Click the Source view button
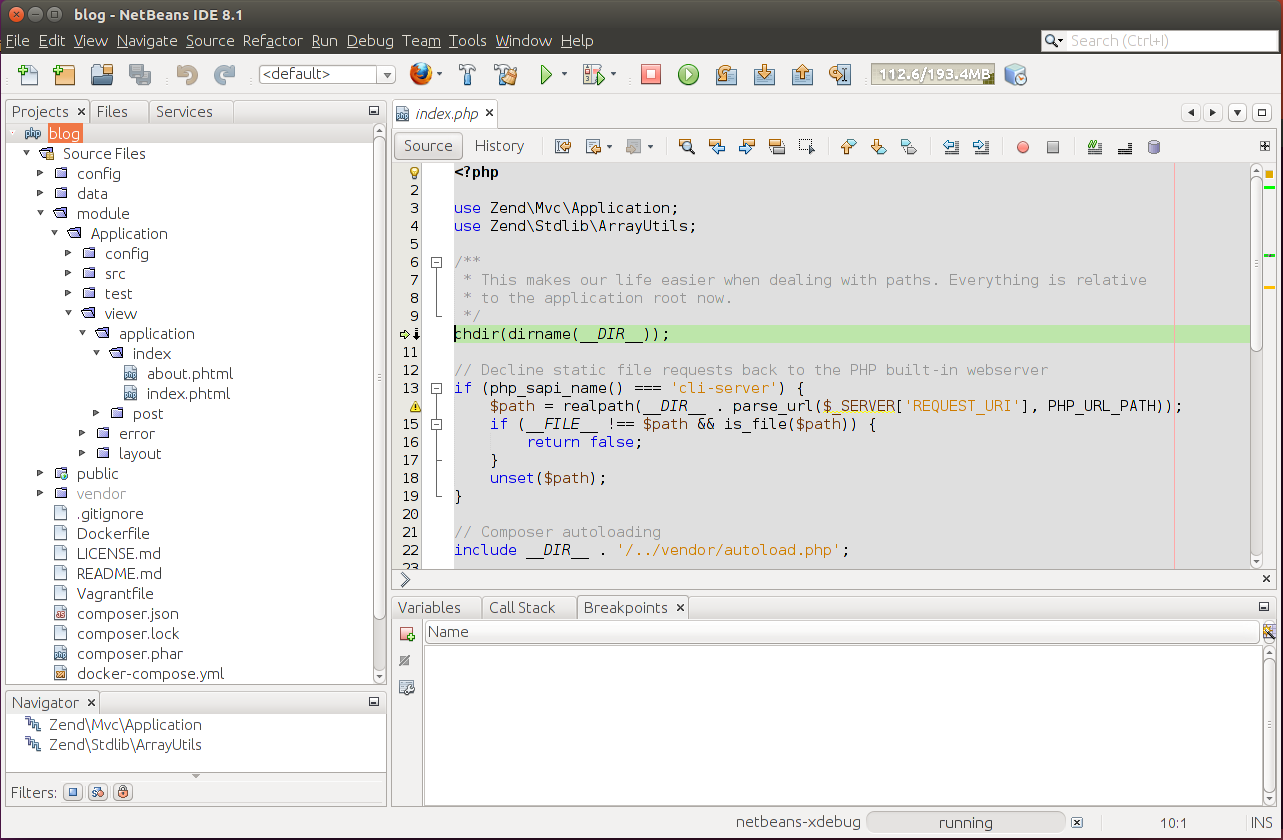The width and height of the screenshot is (1283, 840). click(428, 146)
